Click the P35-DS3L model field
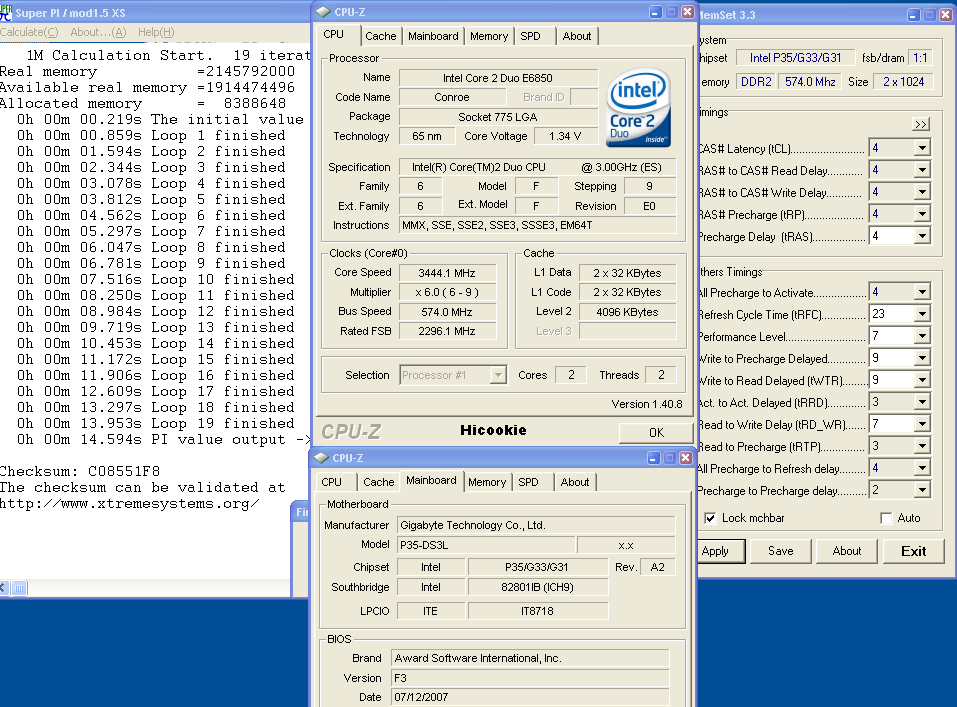This screenshot has width=957, height=707. click(x=486, y=545)
